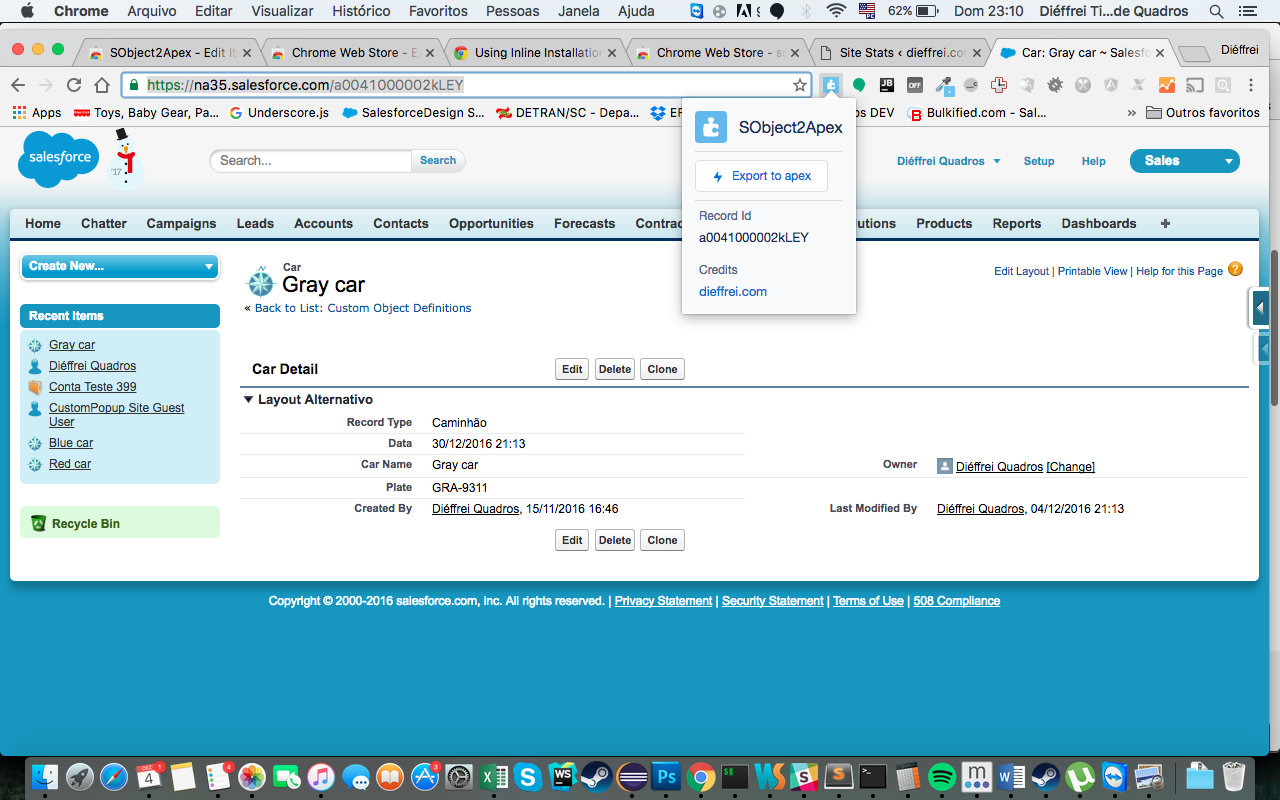Open Blue car in Recent Items
Screen dimensions: 1280x800
click(x=71, y=443)
